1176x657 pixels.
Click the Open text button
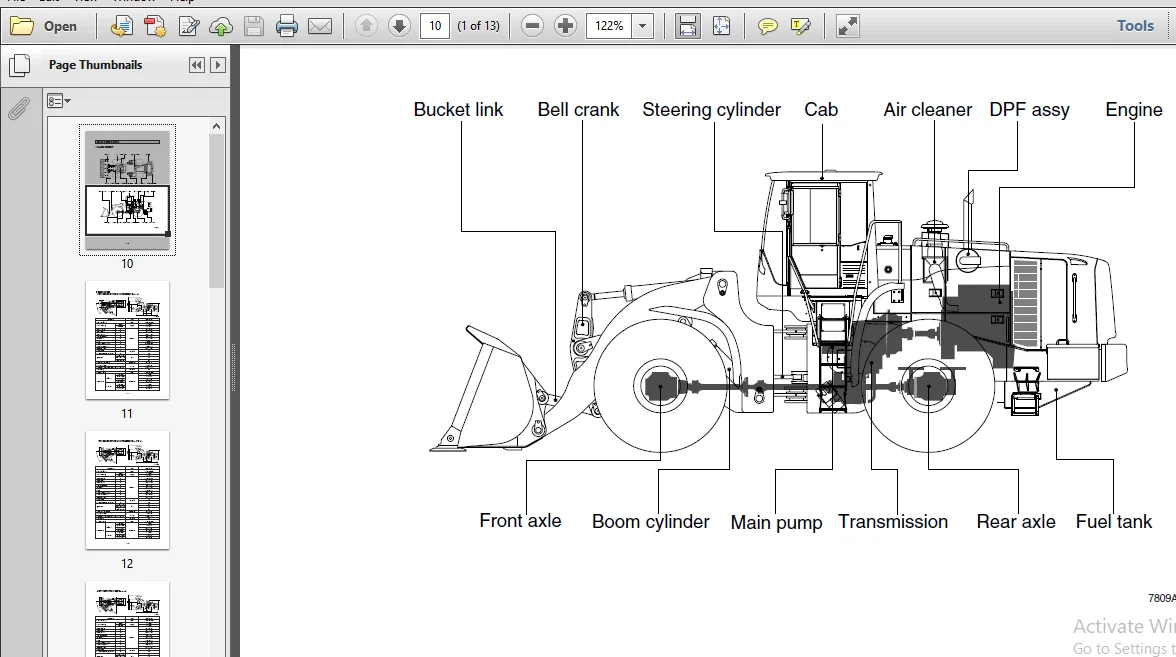point(60,26)
